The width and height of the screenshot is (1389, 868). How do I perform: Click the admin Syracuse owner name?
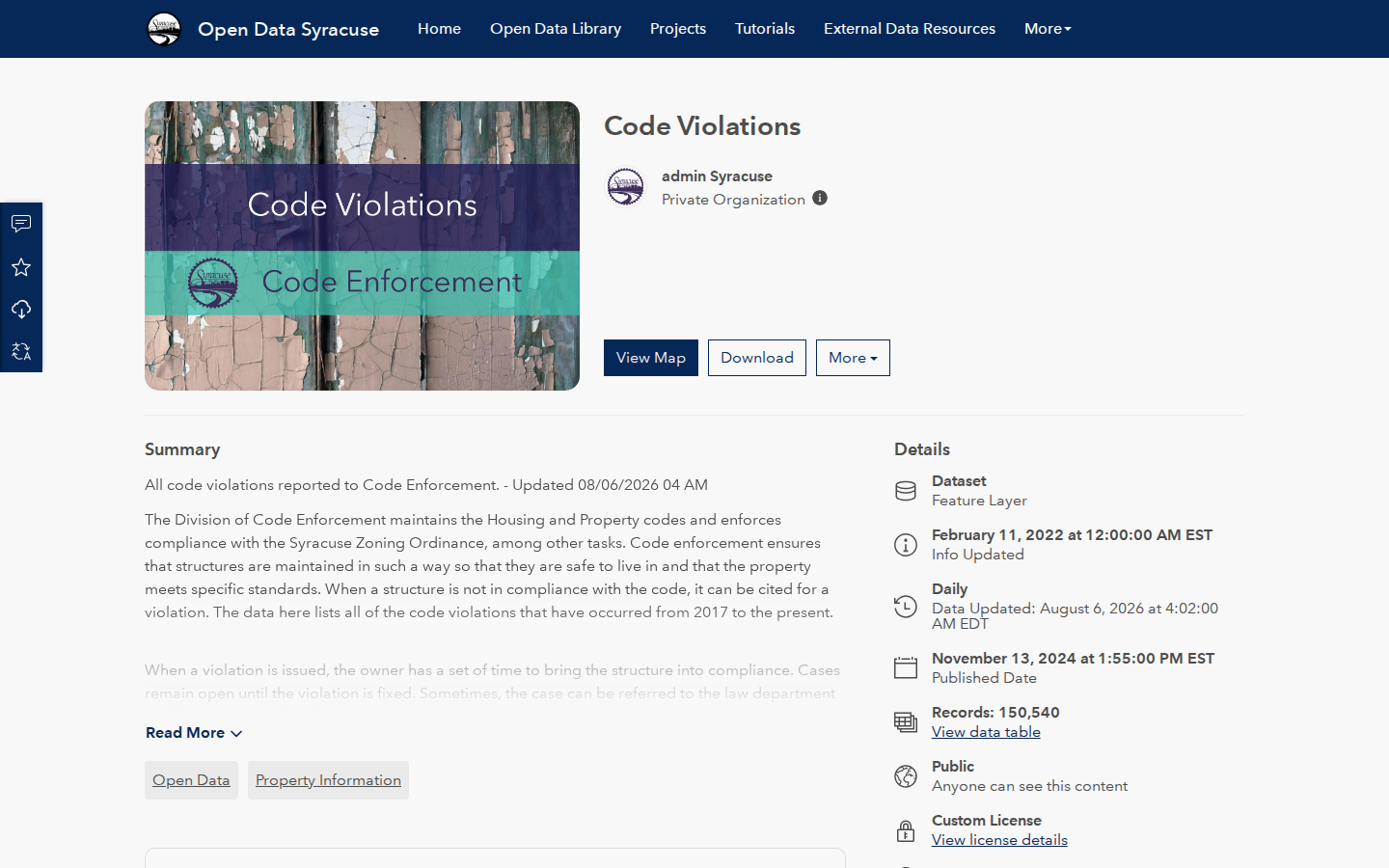pyautogui.click(x=717, y=176)
